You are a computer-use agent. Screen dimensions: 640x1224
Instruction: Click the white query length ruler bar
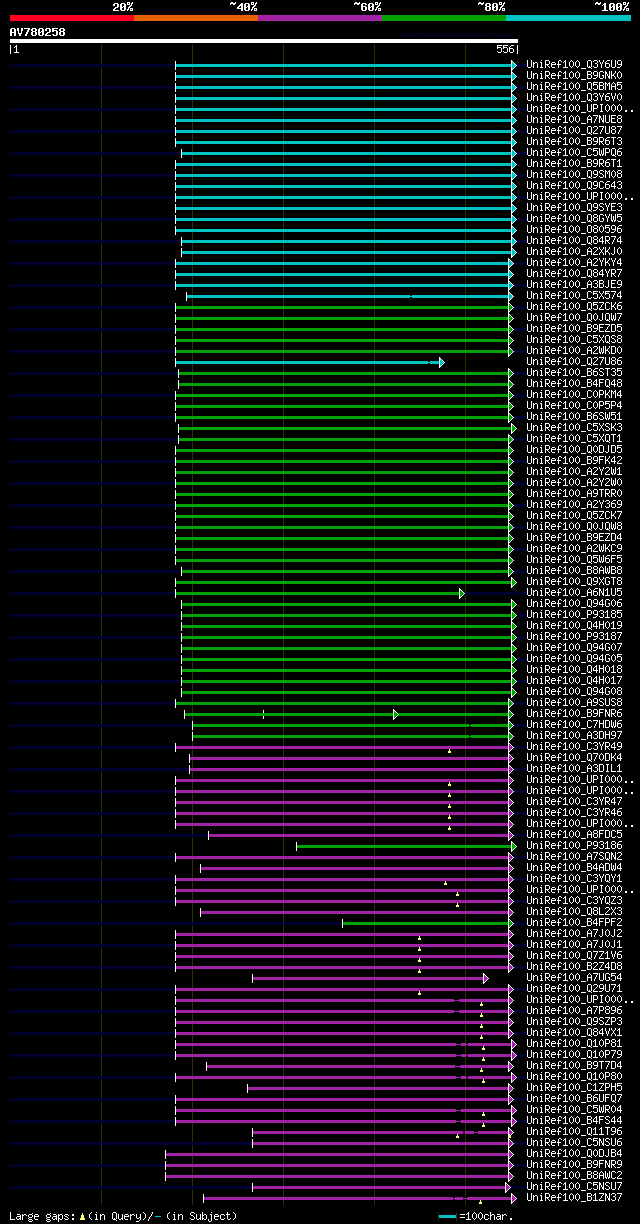(264, 41)
